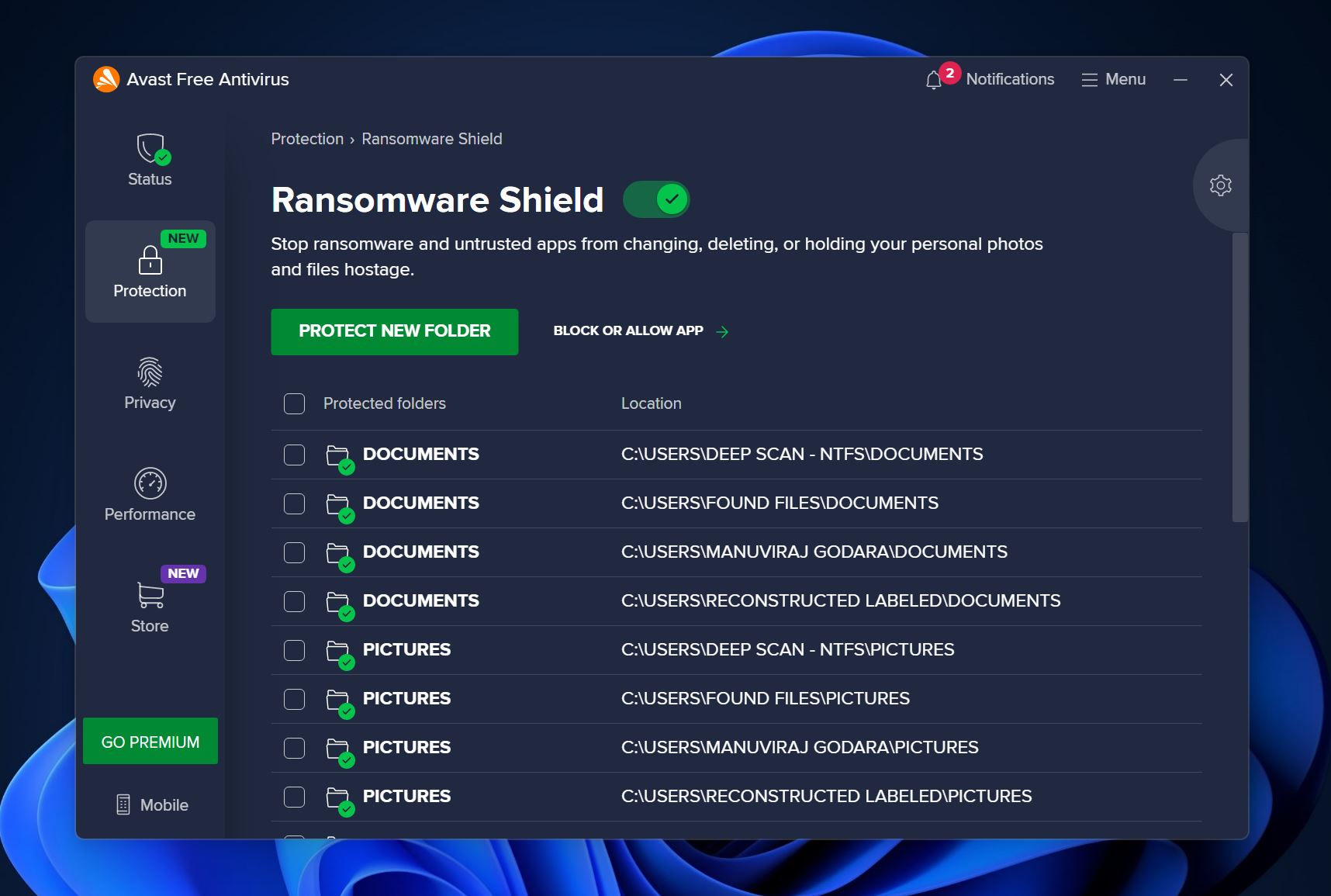This screenshot has width=1331, height=896.
Task: Click the Ransomware Shield breadcrumb text
Action: (432, 139)
